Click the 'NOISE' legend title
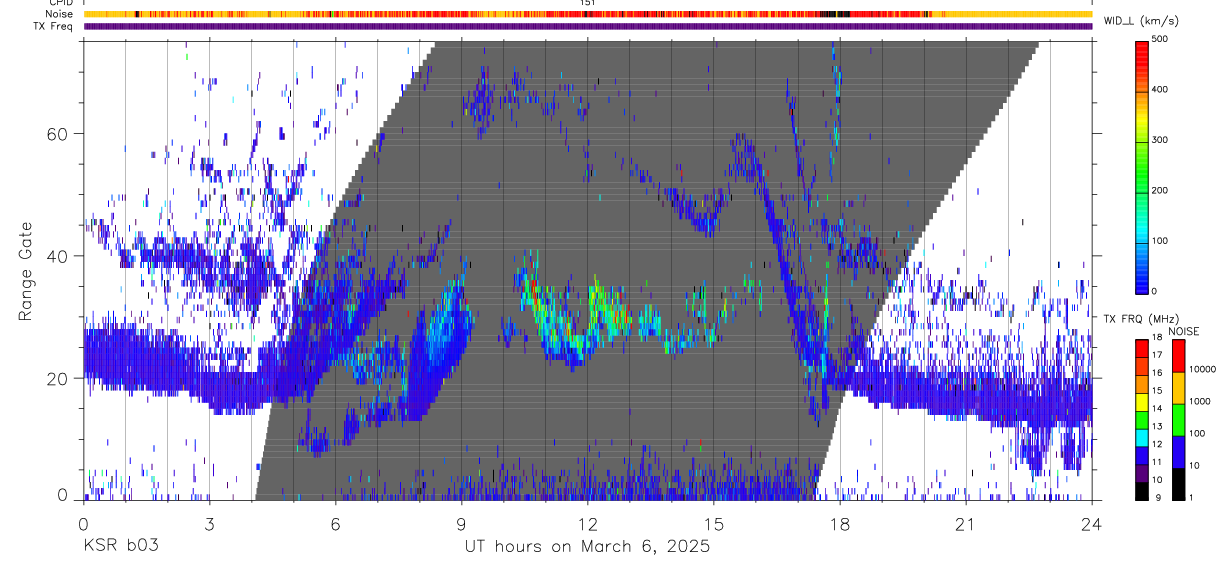This screenshot has height=567, width=1228. coord(1183,332)
